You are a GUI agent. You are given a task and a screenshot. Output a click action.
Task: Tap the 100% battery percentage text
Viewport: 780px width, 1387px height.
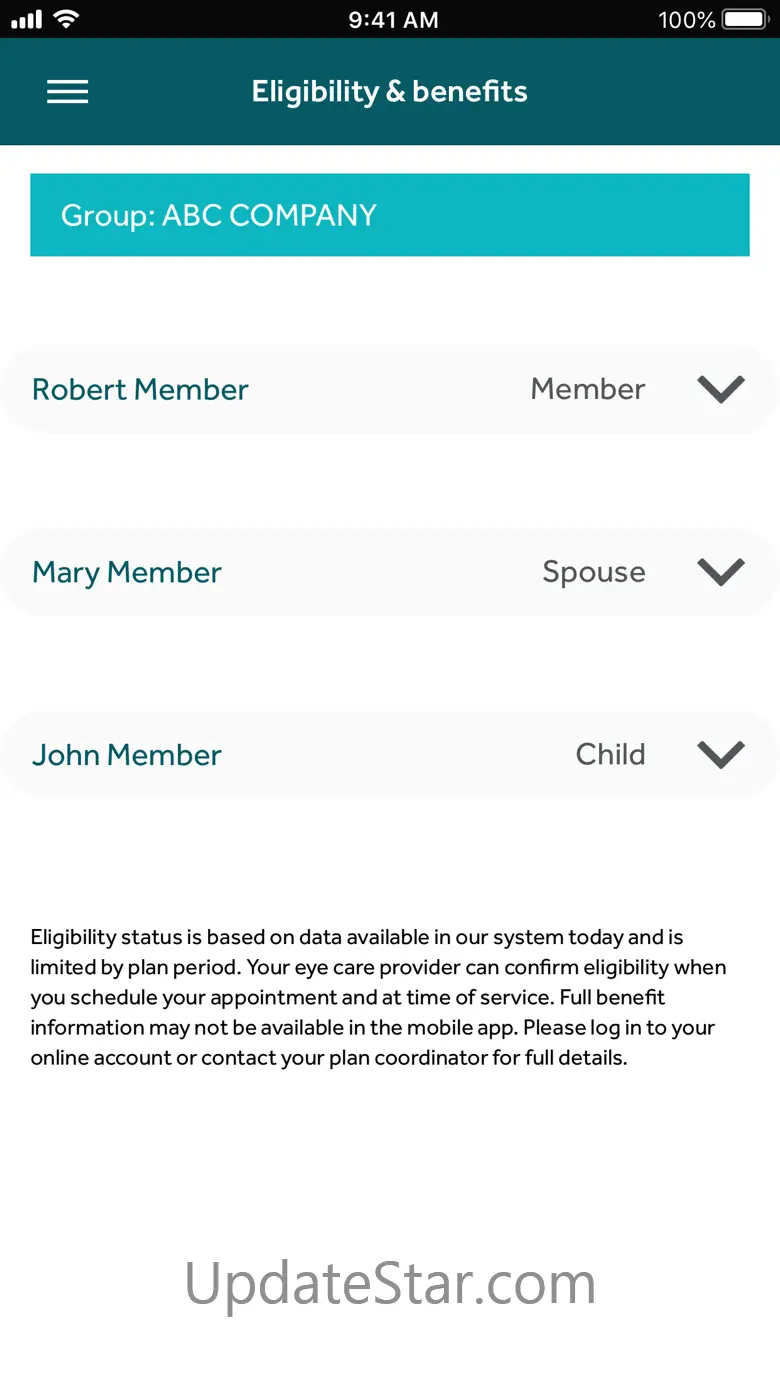pyautogui.click(x=686, y=19)
